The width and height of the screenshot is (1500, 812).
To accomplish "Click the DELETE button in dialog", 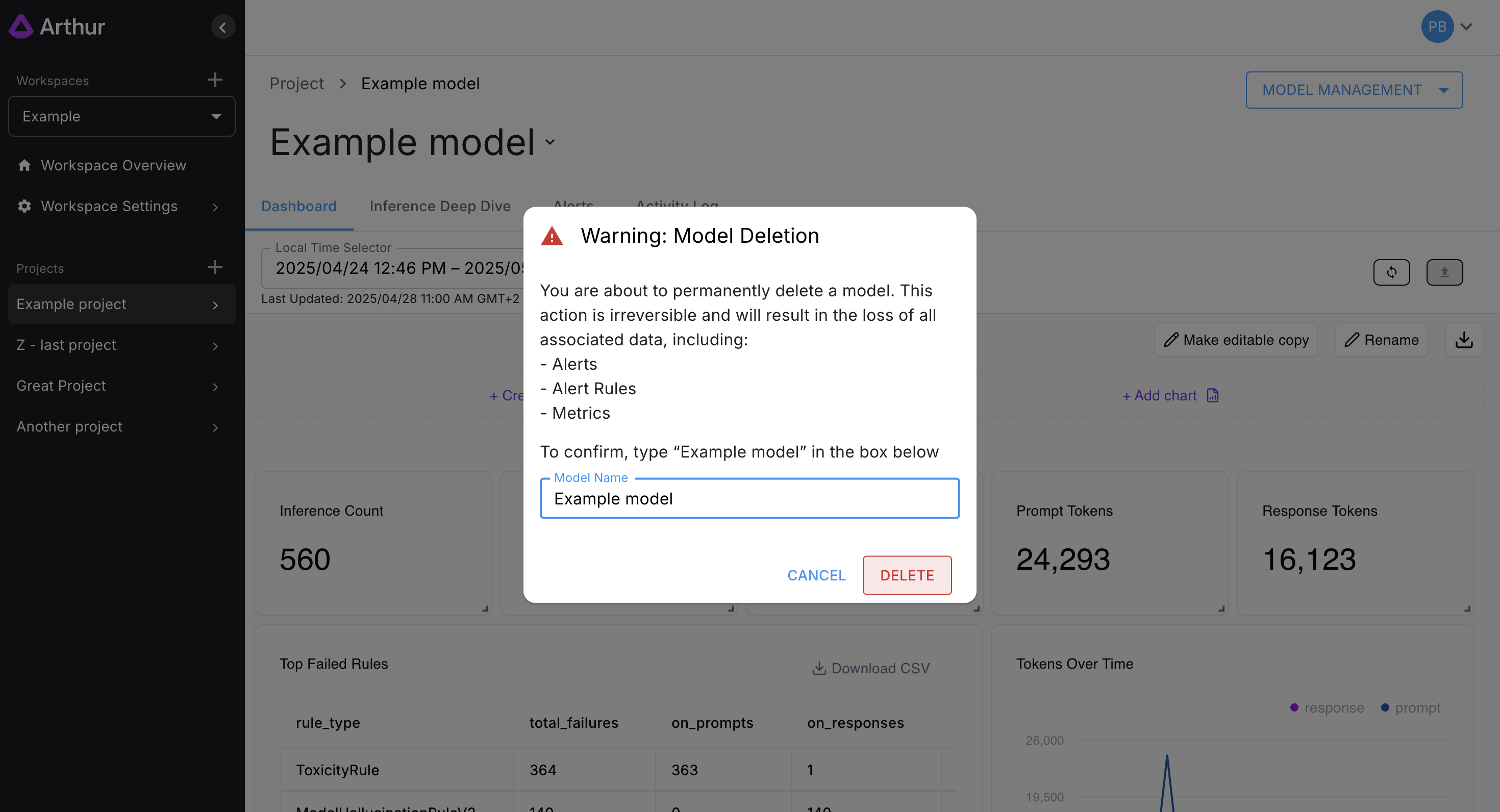I will point(907,575).
